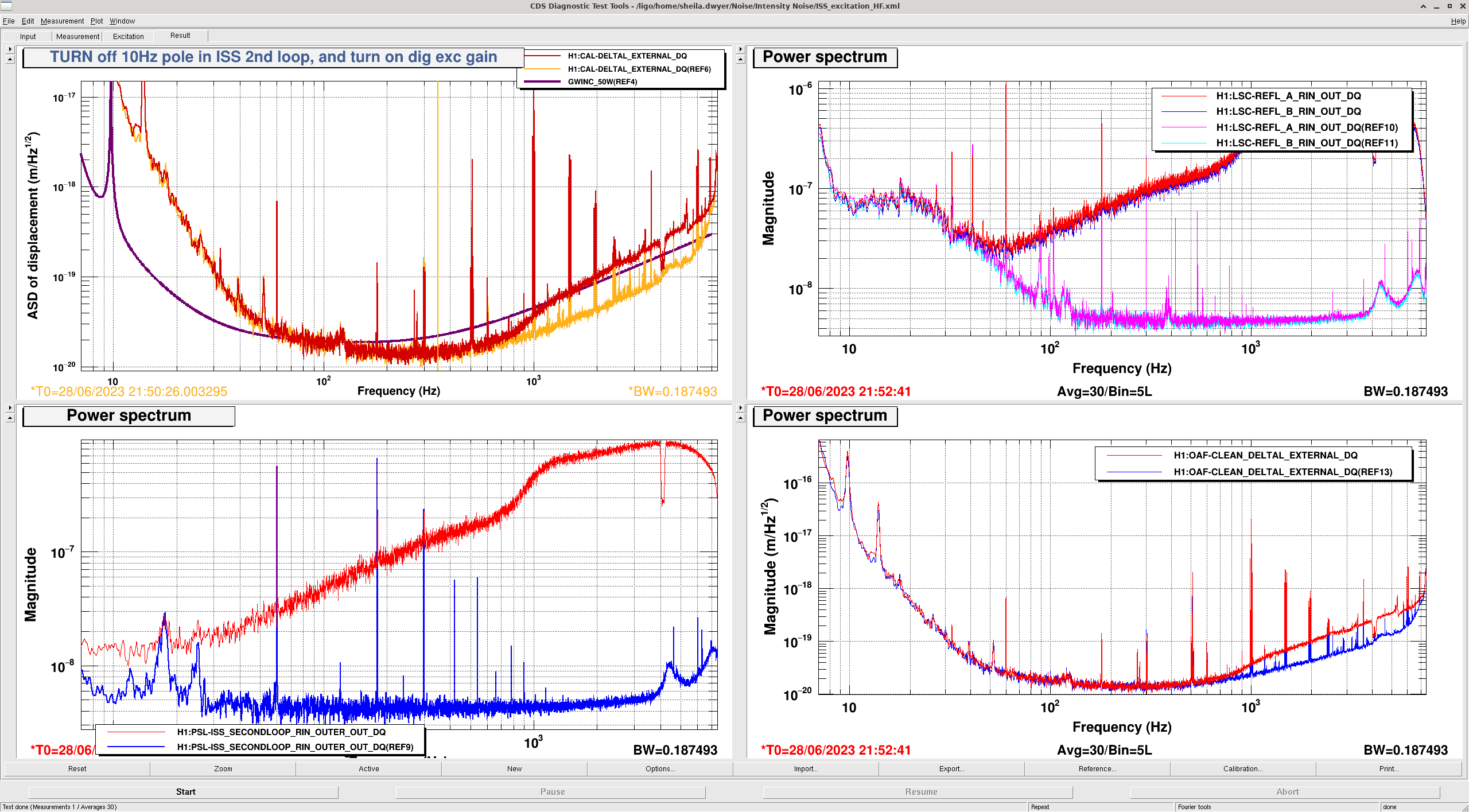The height and width of the screenshot is (812, 1469).
Task: Click the Reference... button
Action: [x=1097, y=769]
